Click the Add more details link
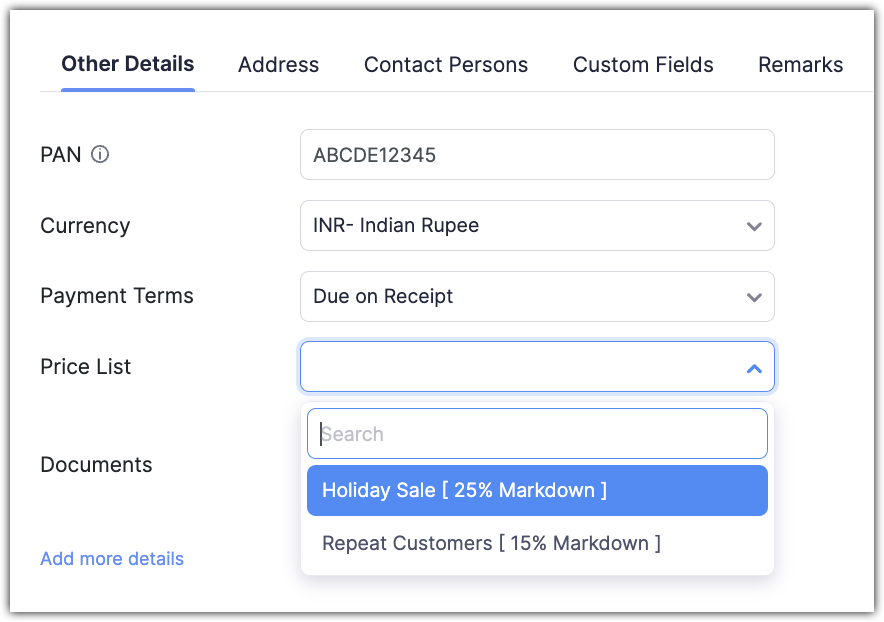This screenshot has height=622, width=884. [112, 559]
